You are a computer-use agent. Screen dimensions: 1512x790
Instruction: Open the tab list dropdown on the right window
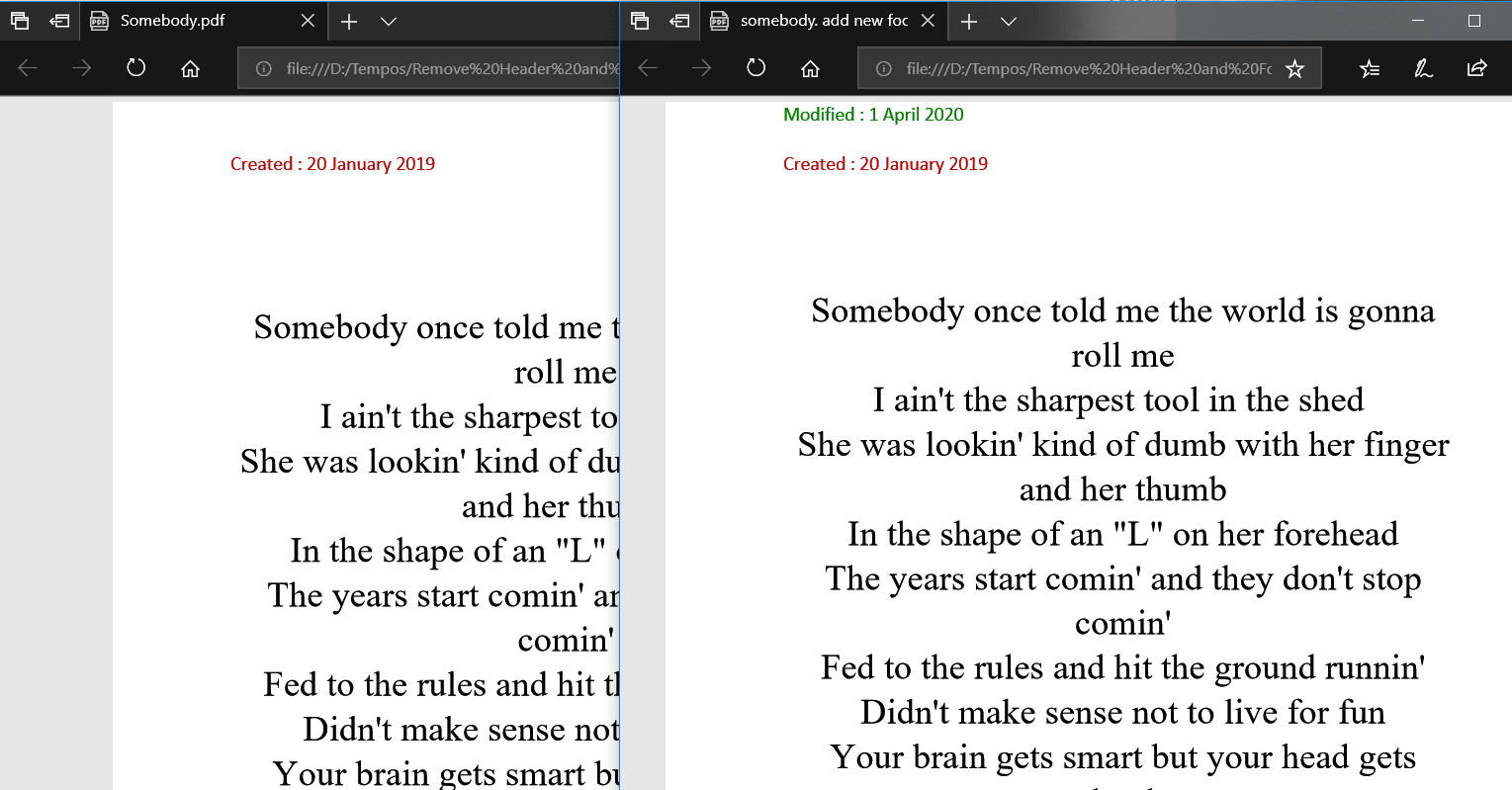pos(1008,20)
